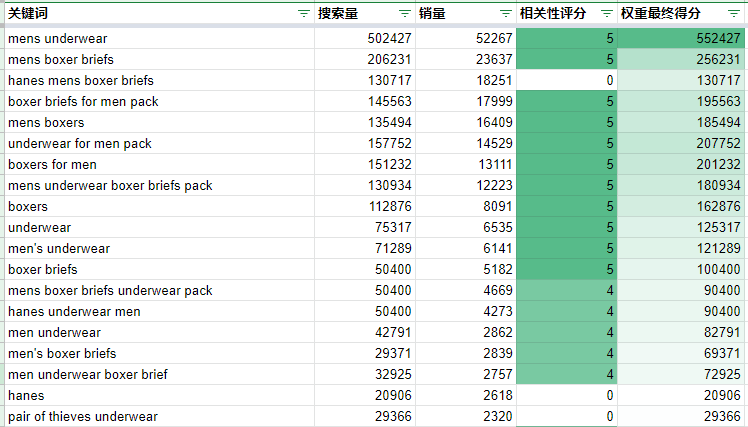
Task: Select the "hanes mens boxer briefs" cell
Action: tap(80, 80)
